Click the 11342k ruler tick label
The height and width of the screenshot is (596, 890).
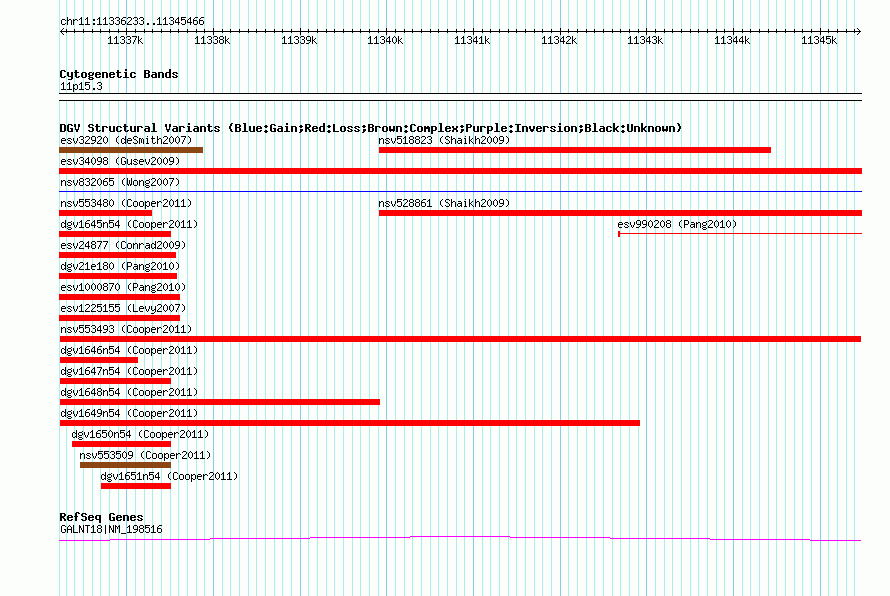point(559,40)
